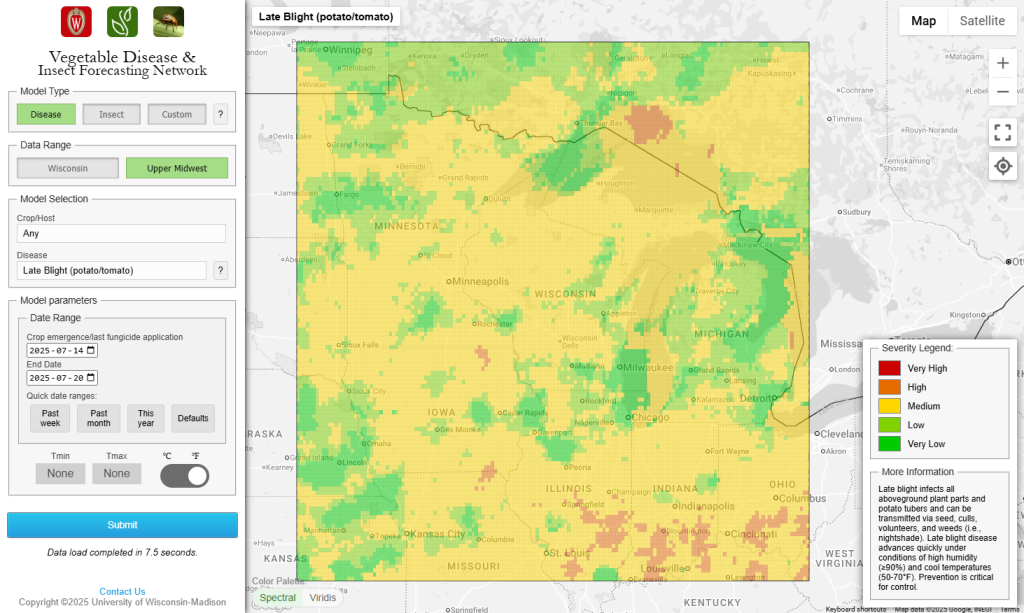
Task: Click the beetle insect photo icon
Action: [x=167, y=20]
